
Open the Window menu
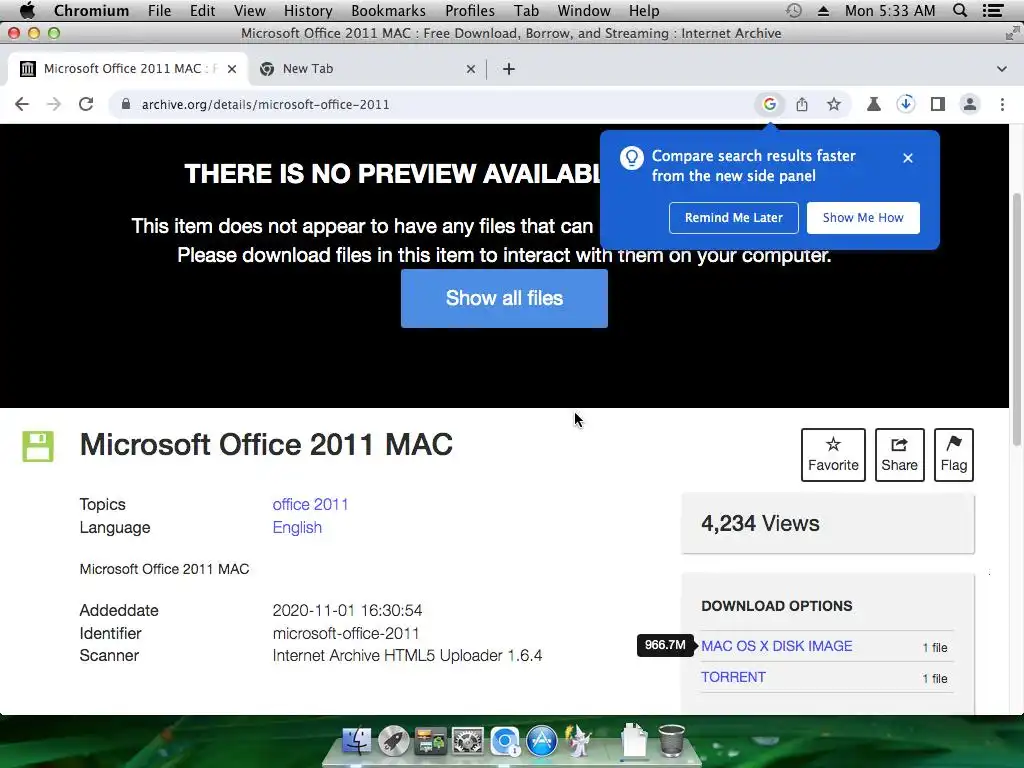584,10
